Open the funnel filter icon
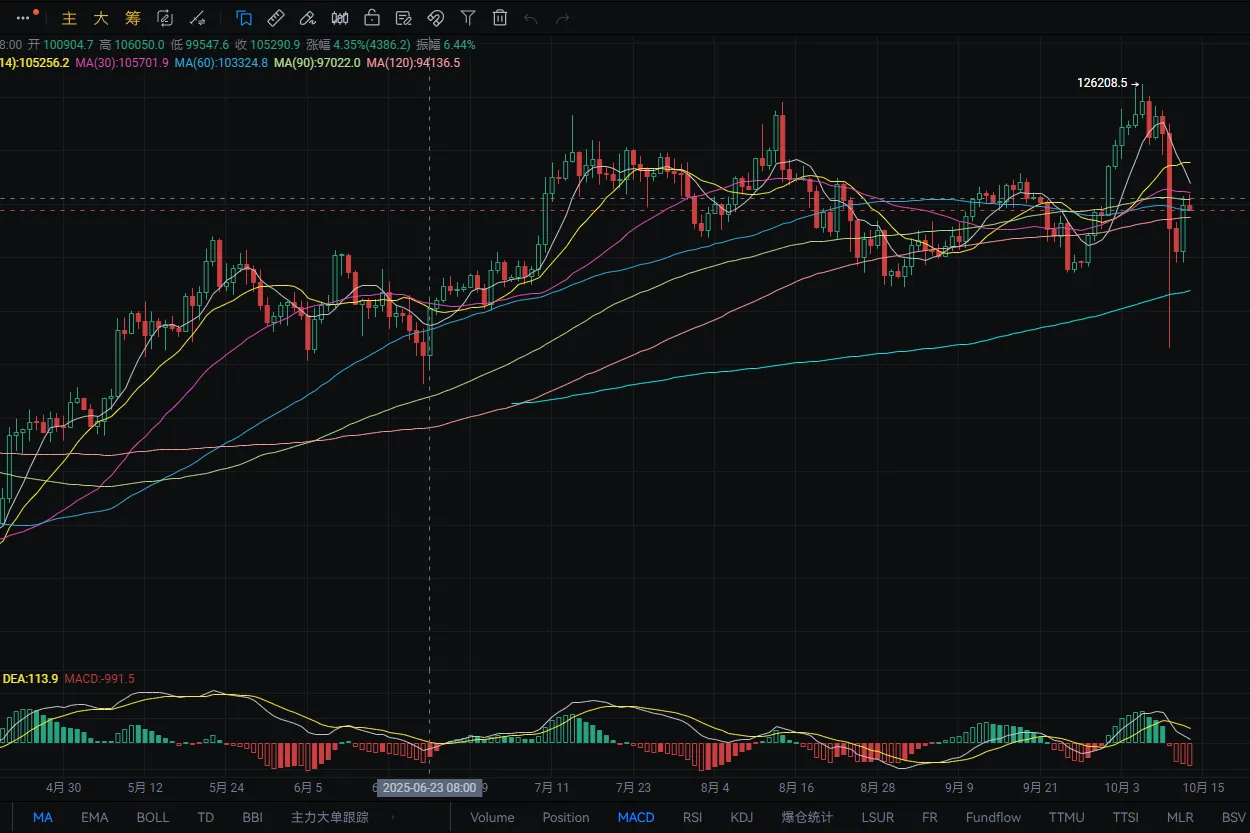1250x833 pixels. 468,18
